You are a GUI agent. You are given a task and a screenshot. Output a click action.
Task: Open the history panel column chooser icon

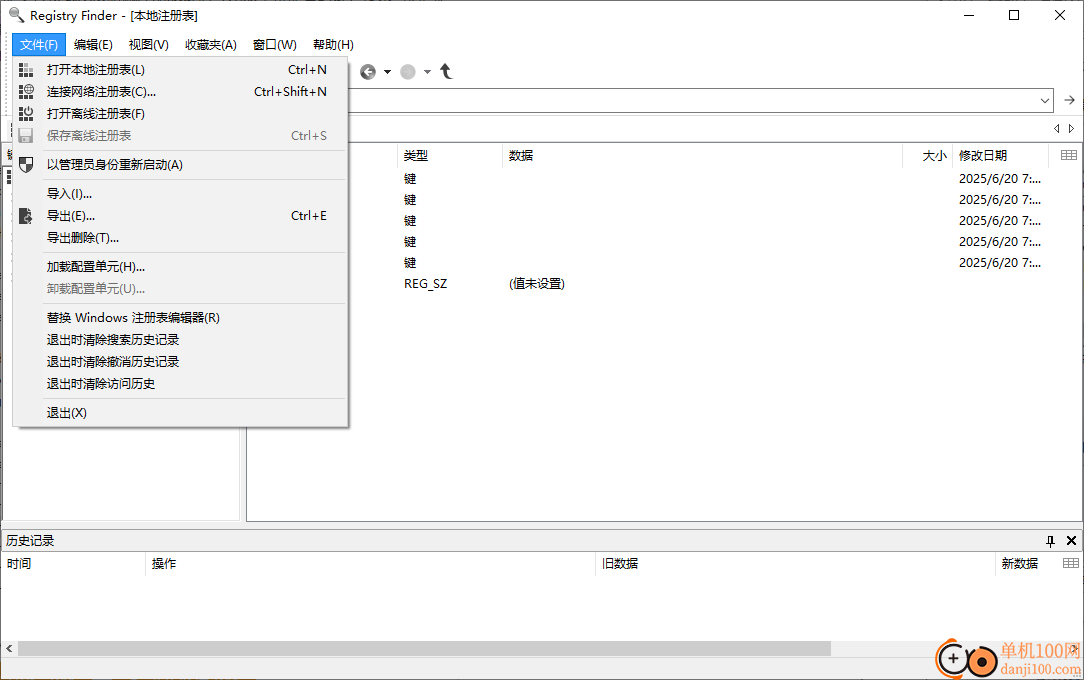pyautogui.click(x=1070, y=563)
